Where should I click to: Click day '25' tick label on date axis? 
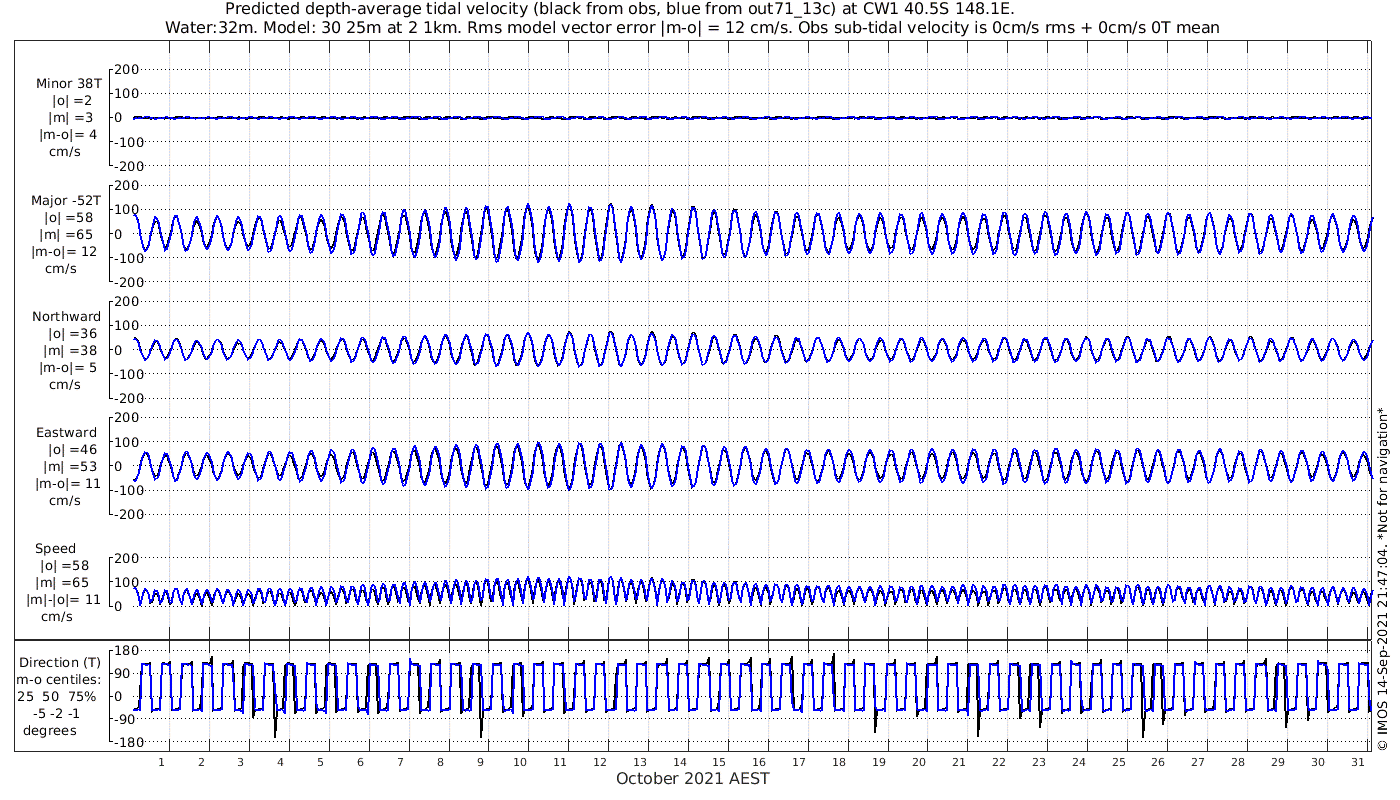[x=1119, y=762]
